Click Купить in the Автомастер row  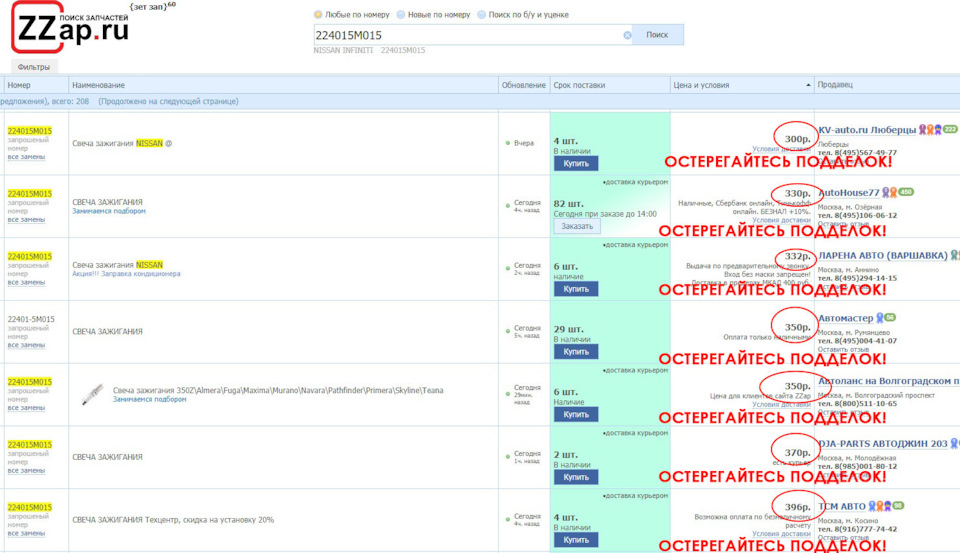pyautogui.click(x=576, y=352)
